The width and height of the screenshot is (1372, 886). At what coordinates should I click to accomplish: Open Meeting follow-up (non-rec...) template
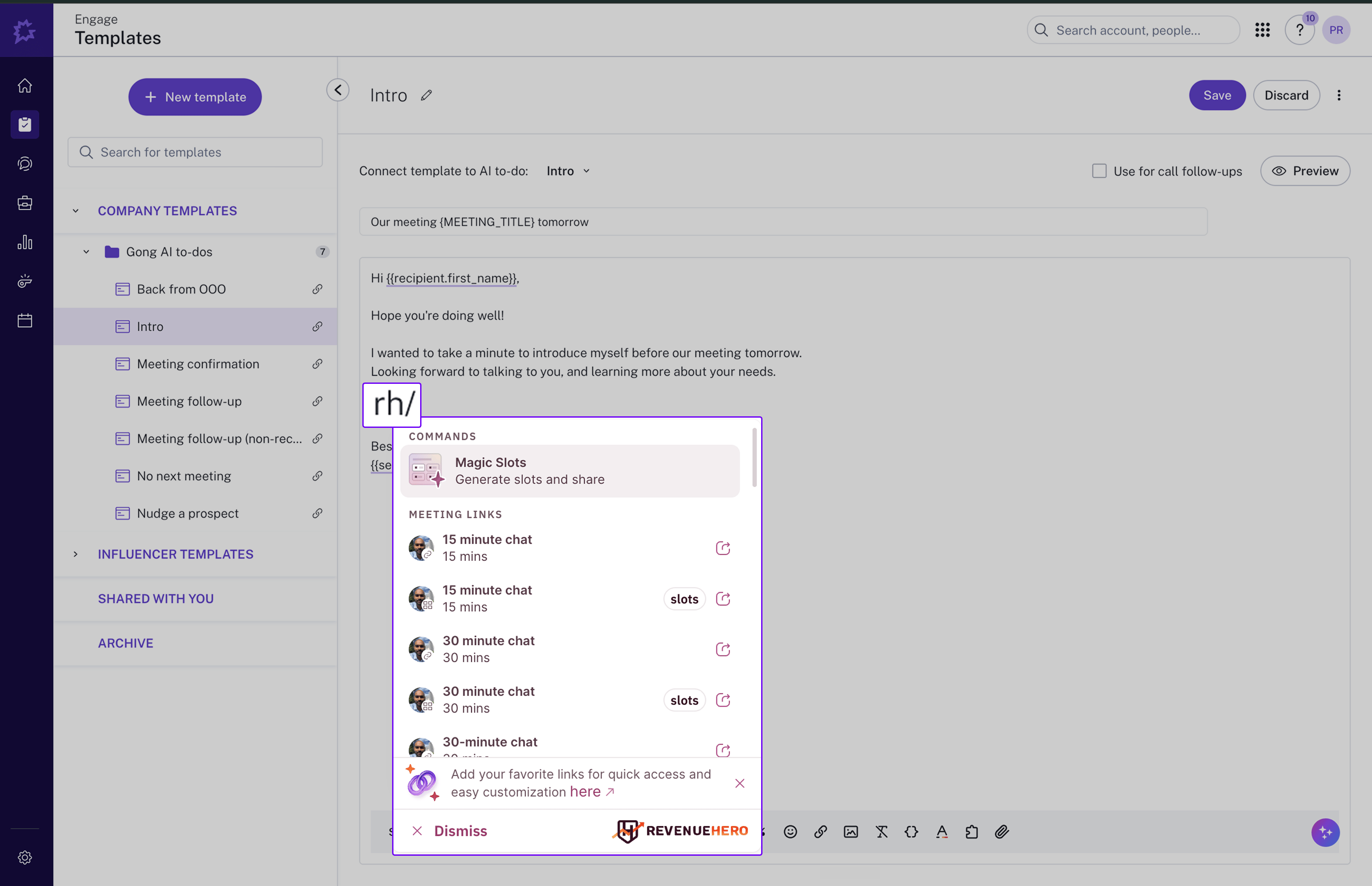coord(196,439)
